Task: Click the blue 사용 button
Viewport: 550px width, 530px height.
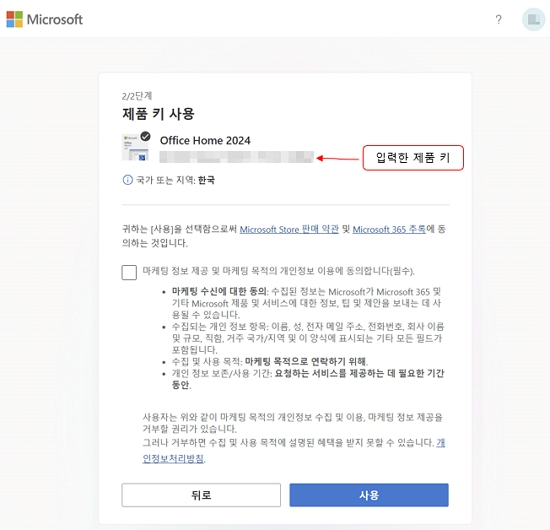Action: click(x=369, y=495)
